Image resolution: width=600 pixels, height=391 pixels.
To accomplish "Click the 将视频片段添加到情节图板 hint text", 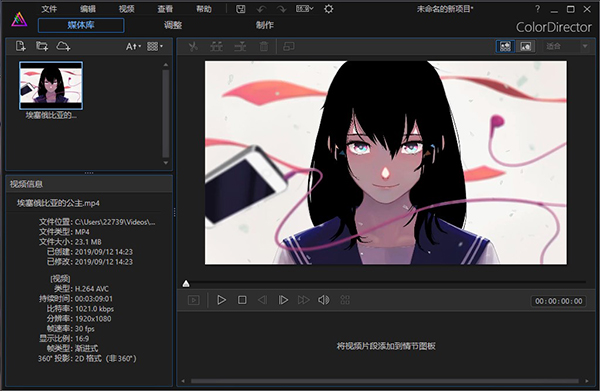I will (x=386, y=346).
